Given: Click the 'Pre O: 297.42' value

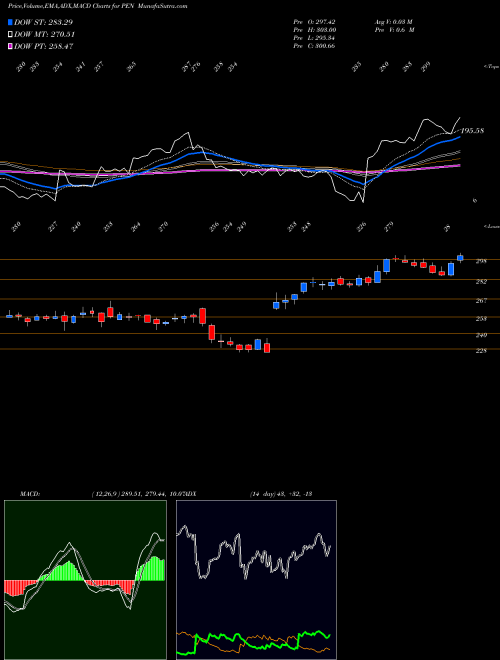Looking at the screenshot, I should pyautogui.click(x=314, y=22).
